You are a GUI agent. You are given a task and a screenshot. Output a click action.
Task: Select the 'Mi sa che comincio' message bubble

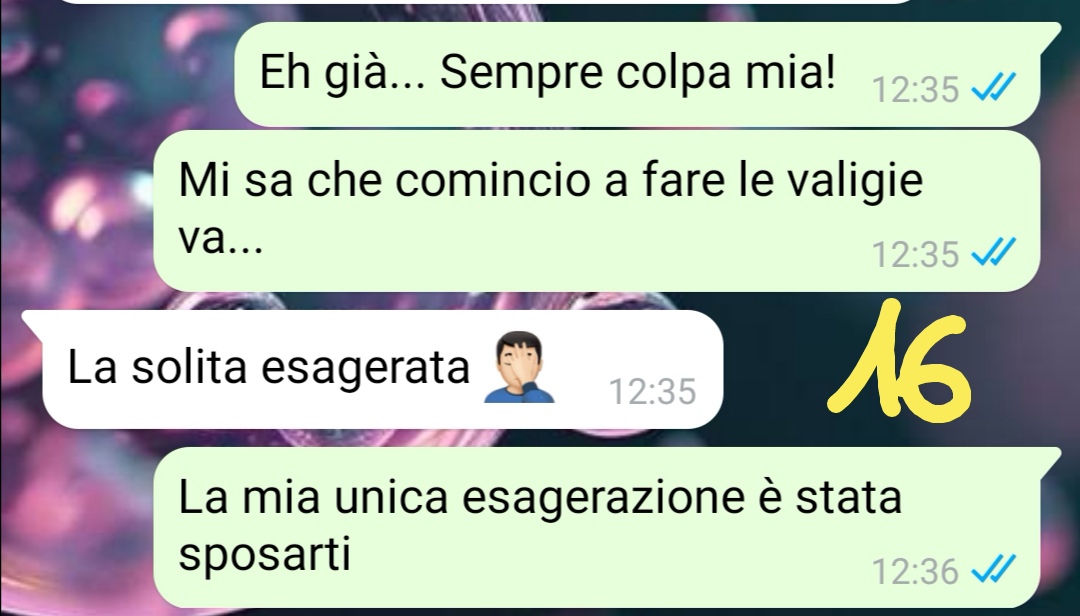coord(596,211)
